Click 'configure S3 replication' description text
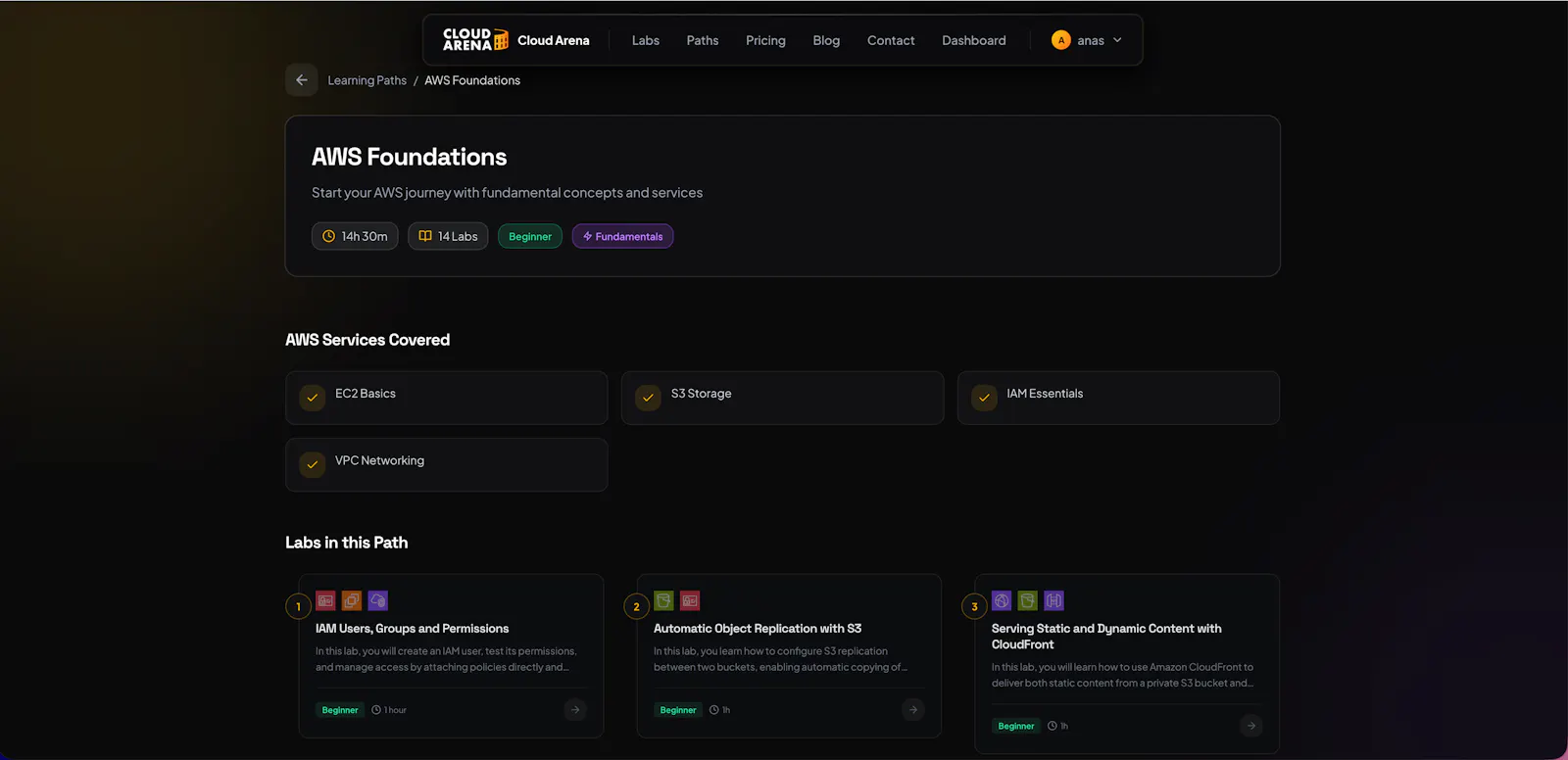 (x=780, y=659)
